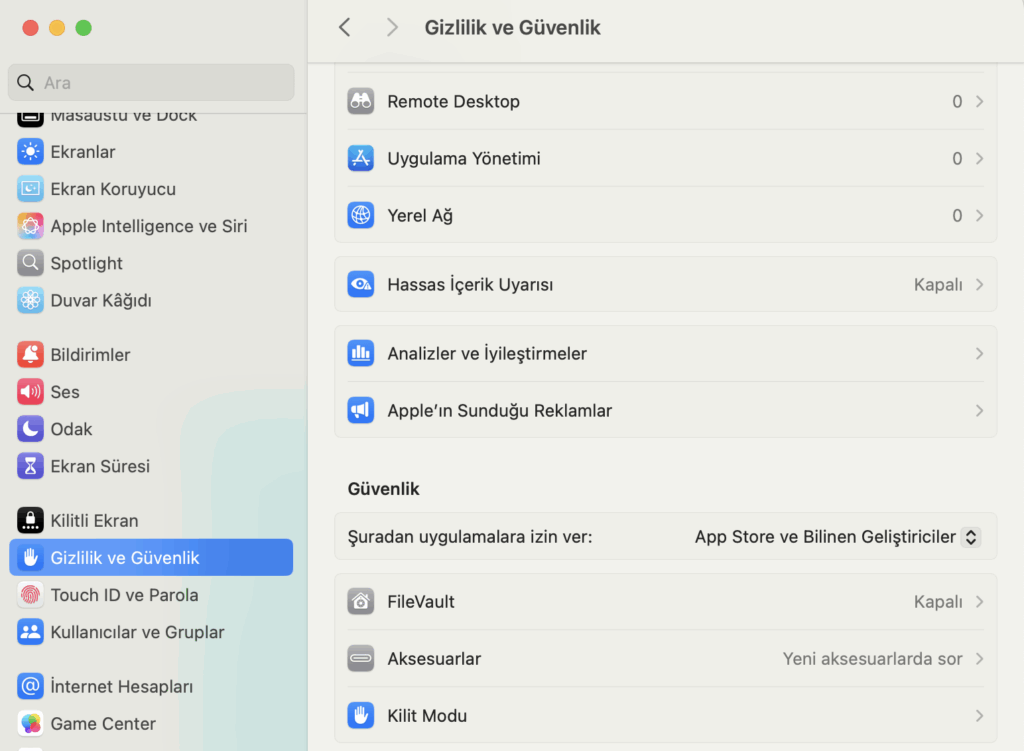Open Bildirimler in the sidebar
This screenshot has height=751, width=1024.
click(90, 355)
